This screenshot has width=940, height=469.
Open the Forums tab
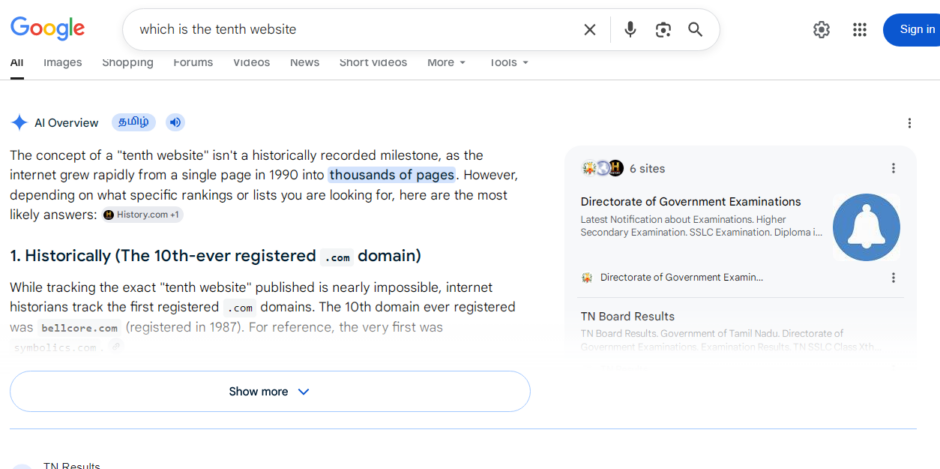(193, 62)
